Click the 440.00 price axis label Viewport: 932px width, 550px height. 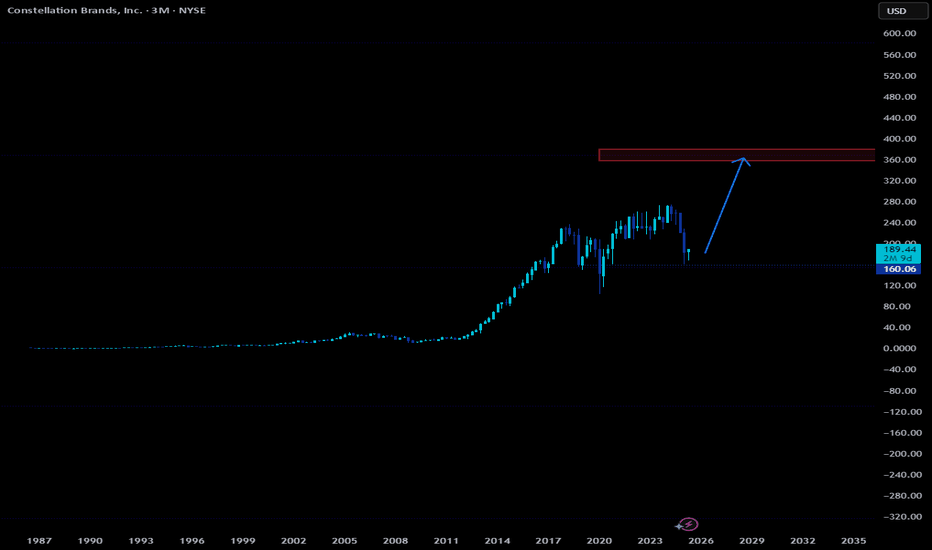[899, 118]
